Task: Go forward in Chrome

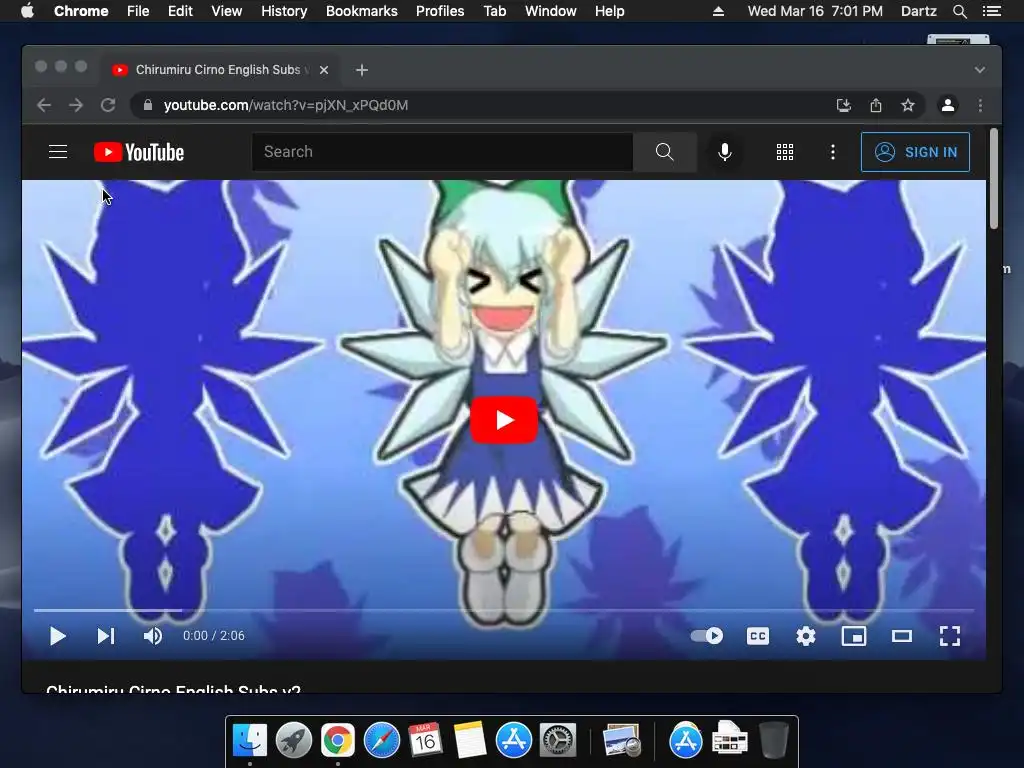Action: (76, 105)
